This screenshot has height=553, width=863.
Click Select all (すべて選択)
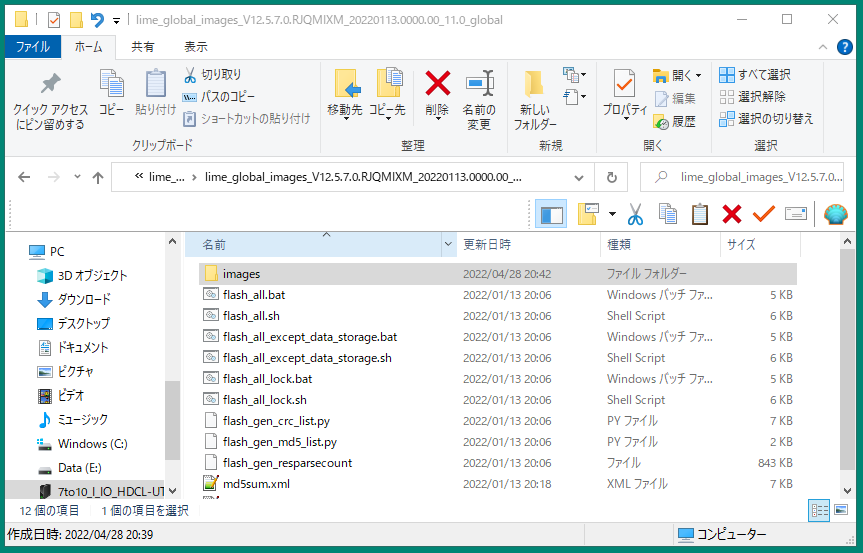(x=755, y=74)
